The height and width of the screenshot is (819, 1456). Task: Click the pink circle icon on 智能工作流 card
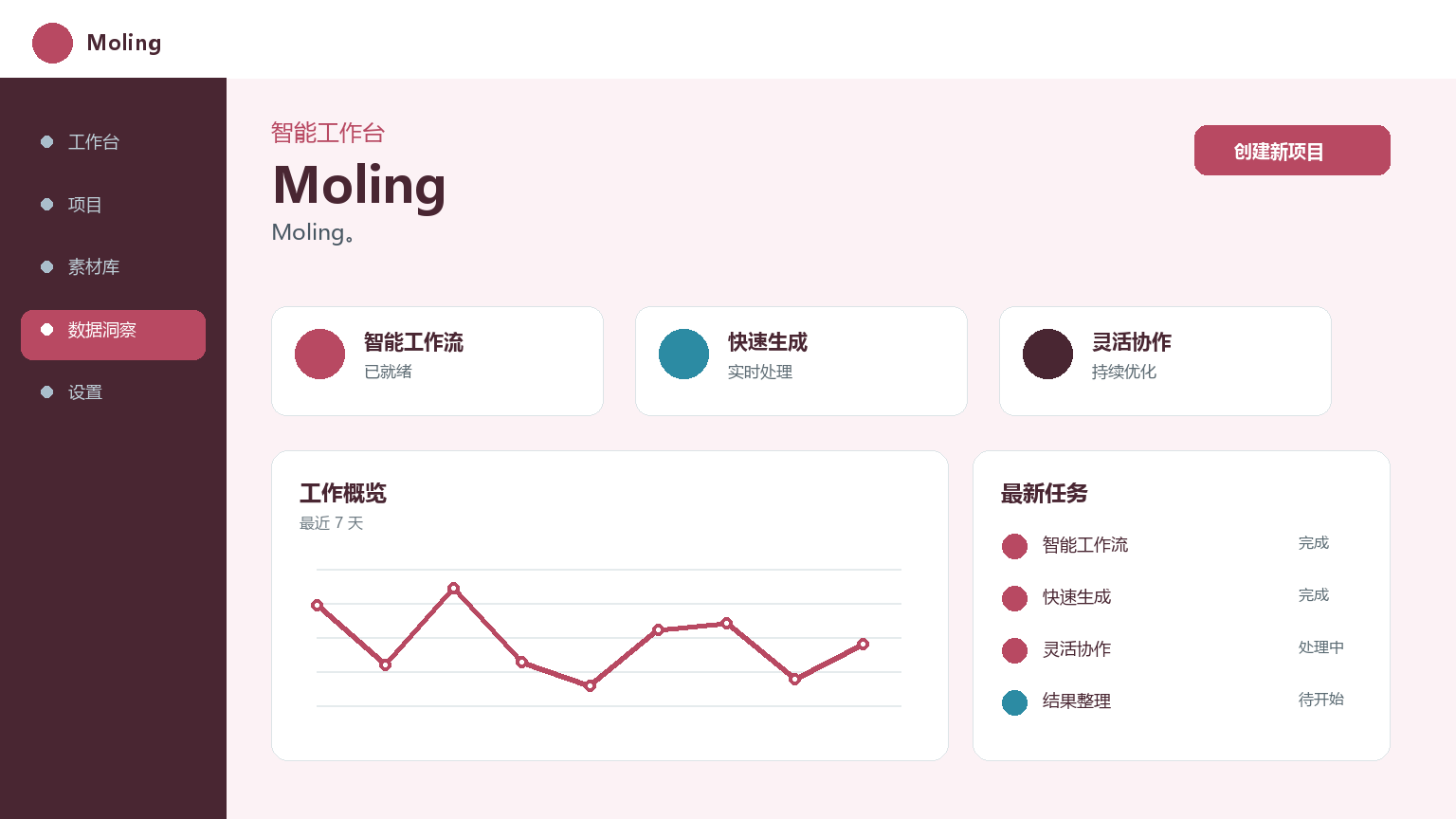point(319,355)
